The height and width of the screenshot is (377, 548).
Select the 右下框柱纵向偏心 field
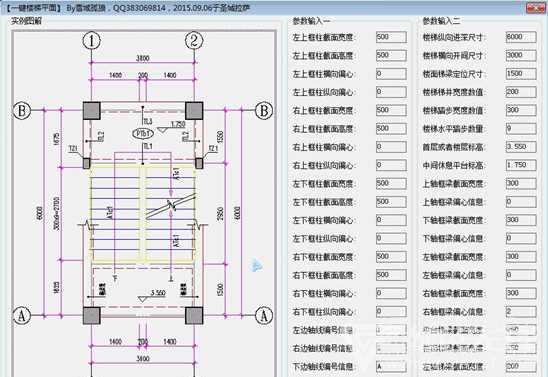(x=391, y=311)
